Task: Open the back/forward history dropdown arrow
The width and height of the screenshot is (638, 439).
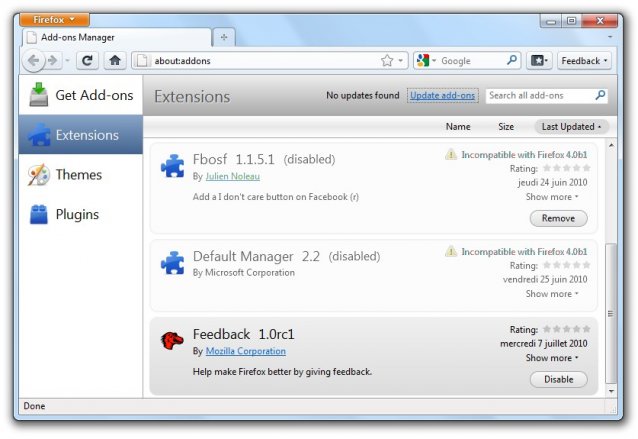Action: click(68, 61)
